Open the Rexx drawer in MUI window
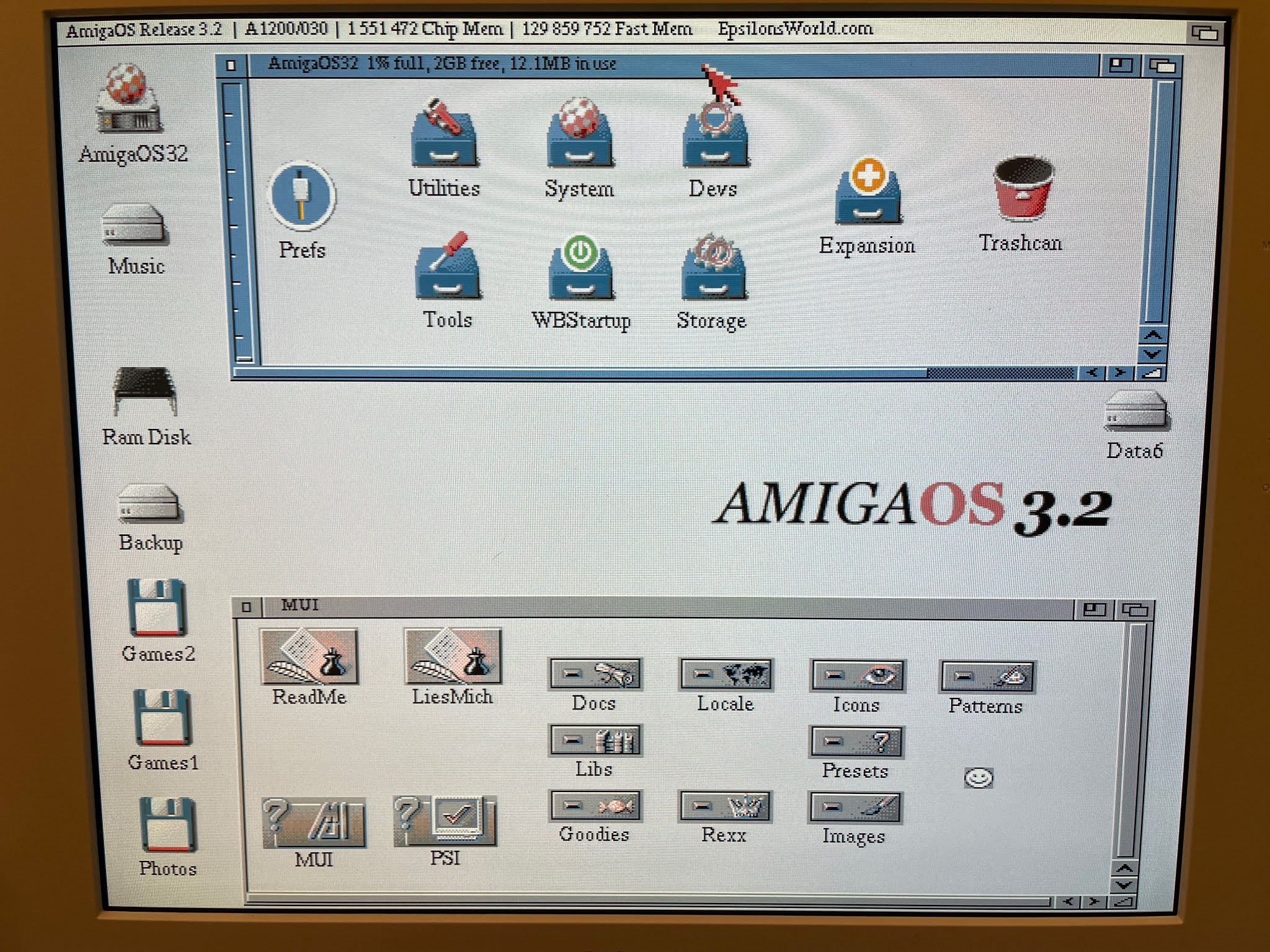1270x952 pixels. tap(725, 806)
